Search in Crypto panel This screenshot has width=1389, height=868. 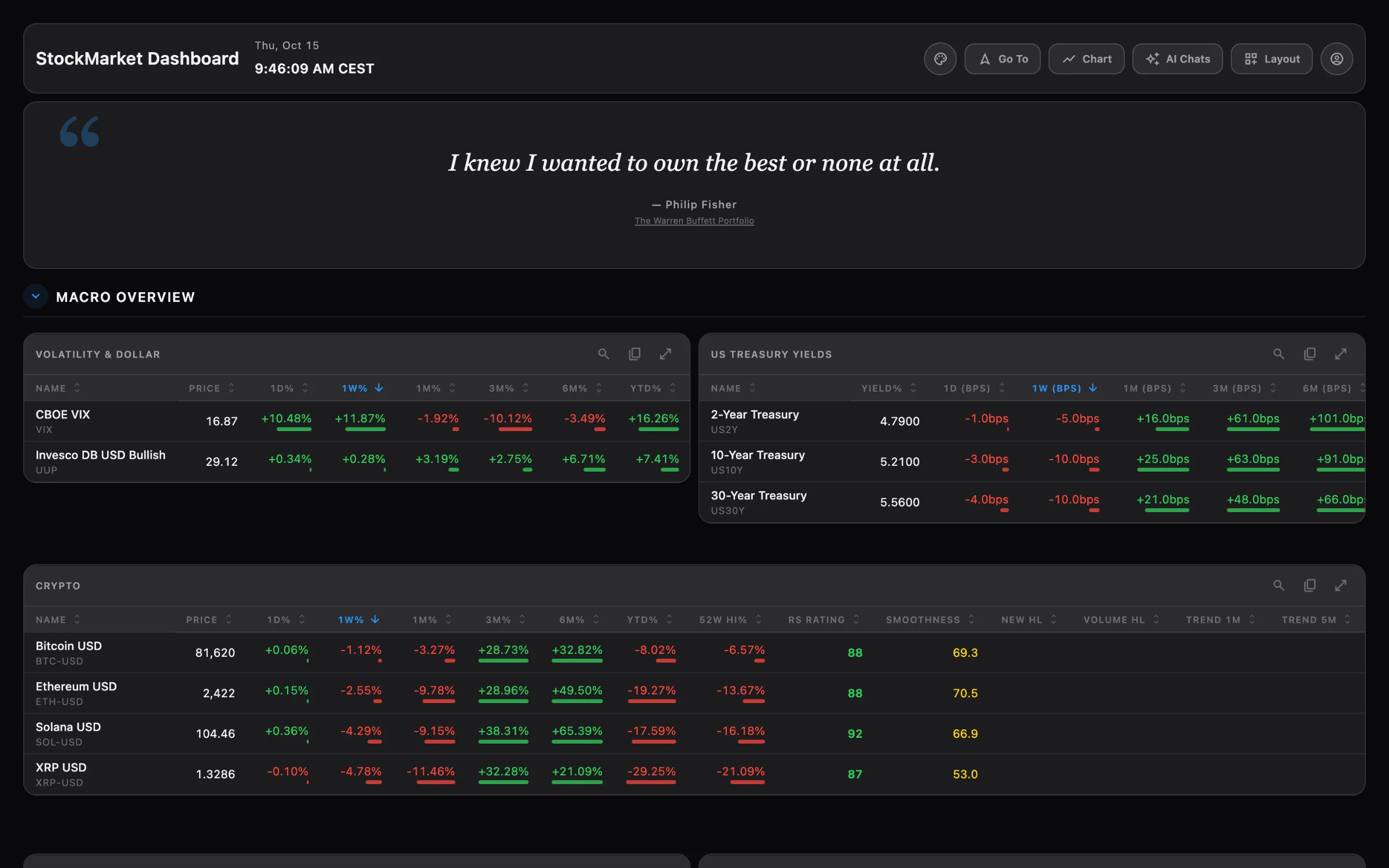tap(1278, 585)
